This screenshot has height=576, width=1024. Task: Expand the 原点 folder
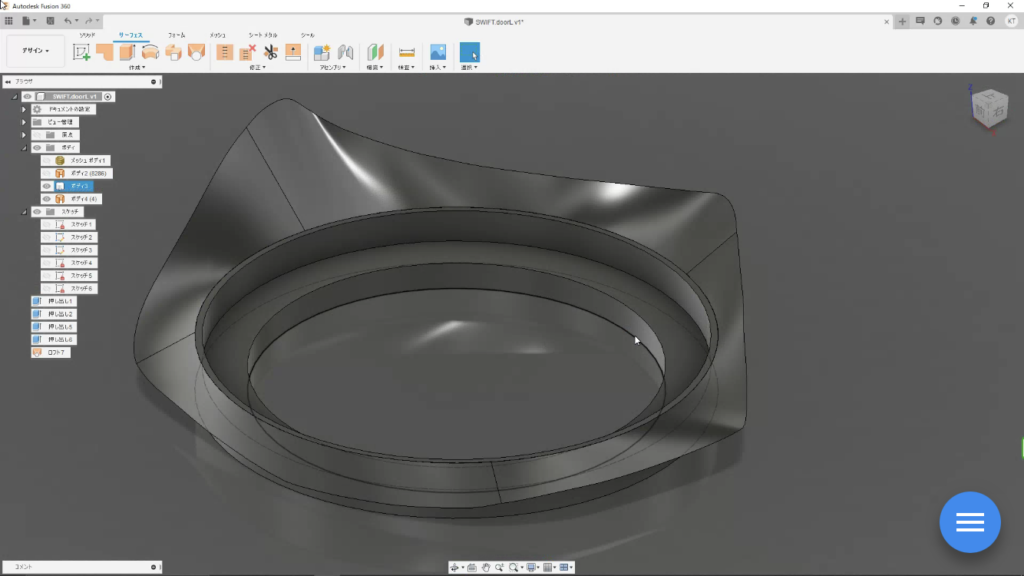[x=24, y=135]
